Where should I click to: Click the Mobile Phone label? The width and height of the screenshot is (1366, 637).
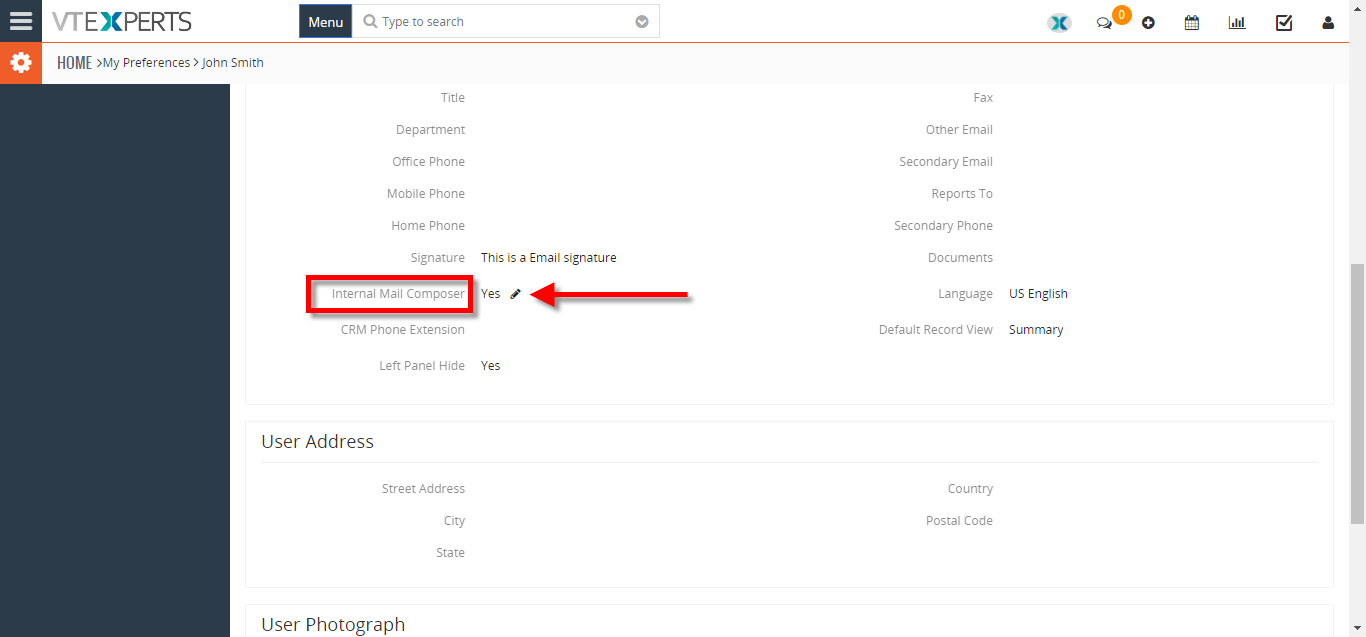[x=426, y=194]
